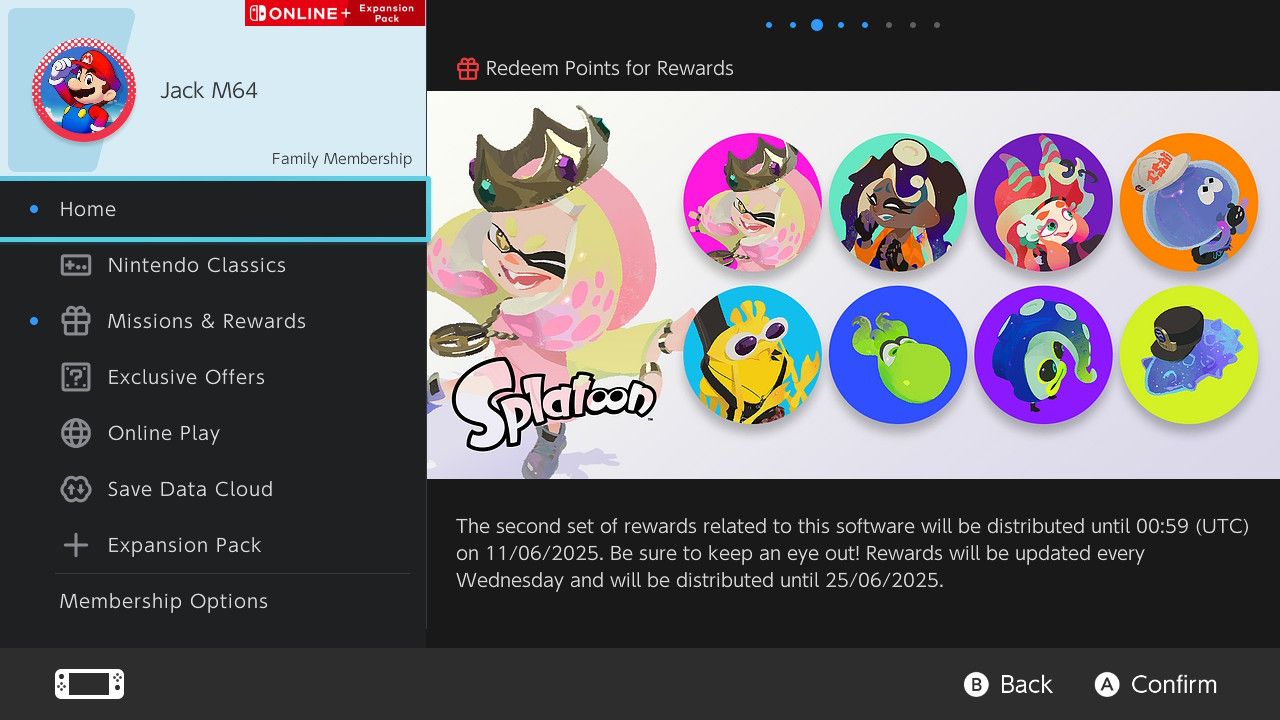This screenshot has height=720, width=1280.
Task: Select the Marina avatar reward
Action: pyautogui.click(x=897, y=201)
